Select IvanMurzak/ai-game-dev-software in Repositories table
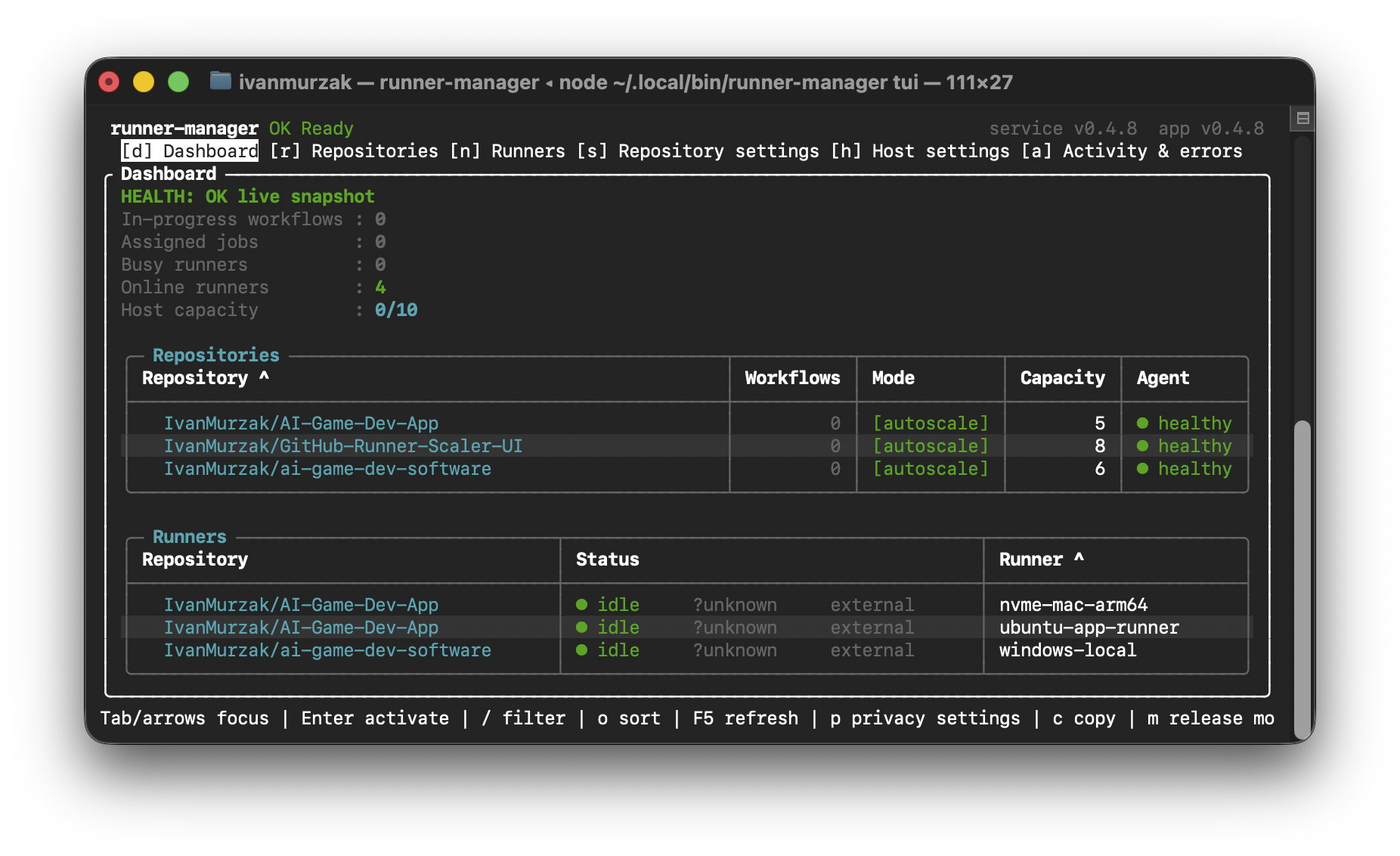Viewport: 1400px width, 856px height. 327,468
